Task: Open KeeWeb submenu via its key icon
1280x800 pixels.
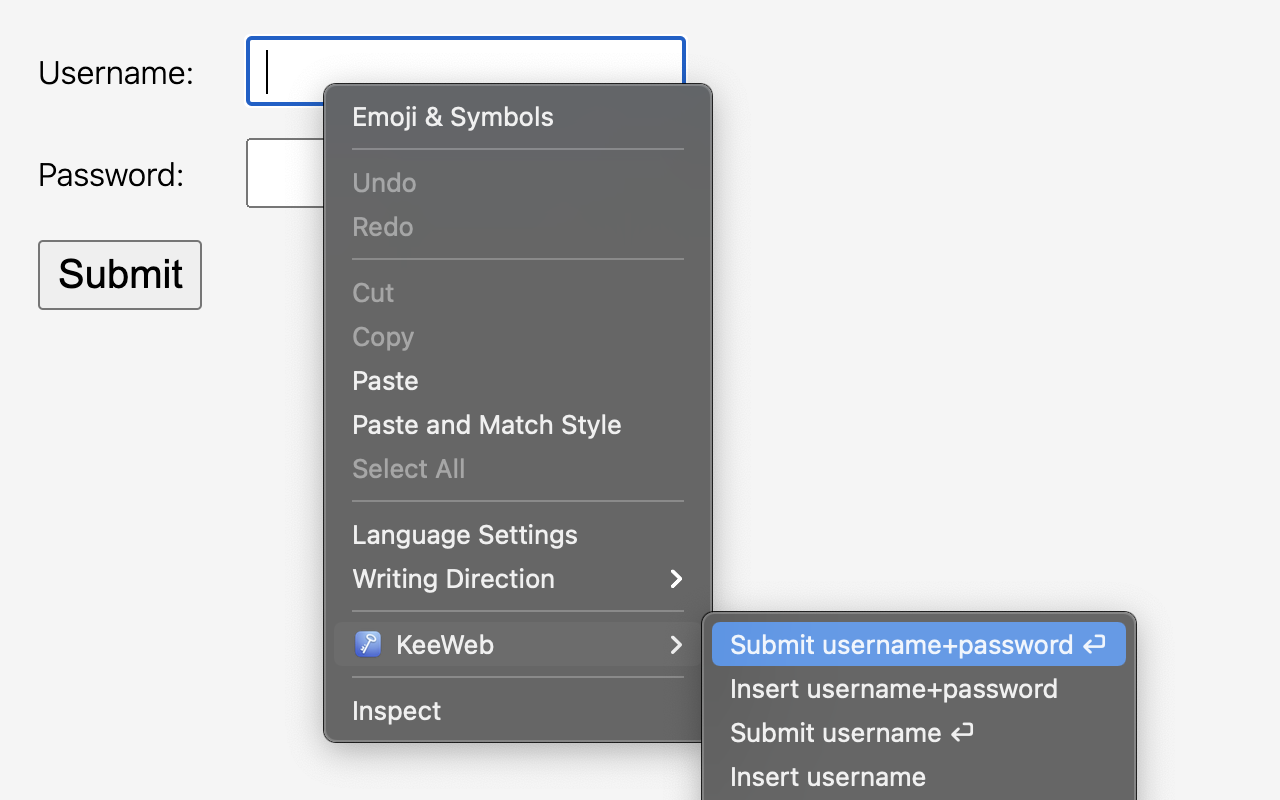Action: pyautogui.click(x=368, y=644)
